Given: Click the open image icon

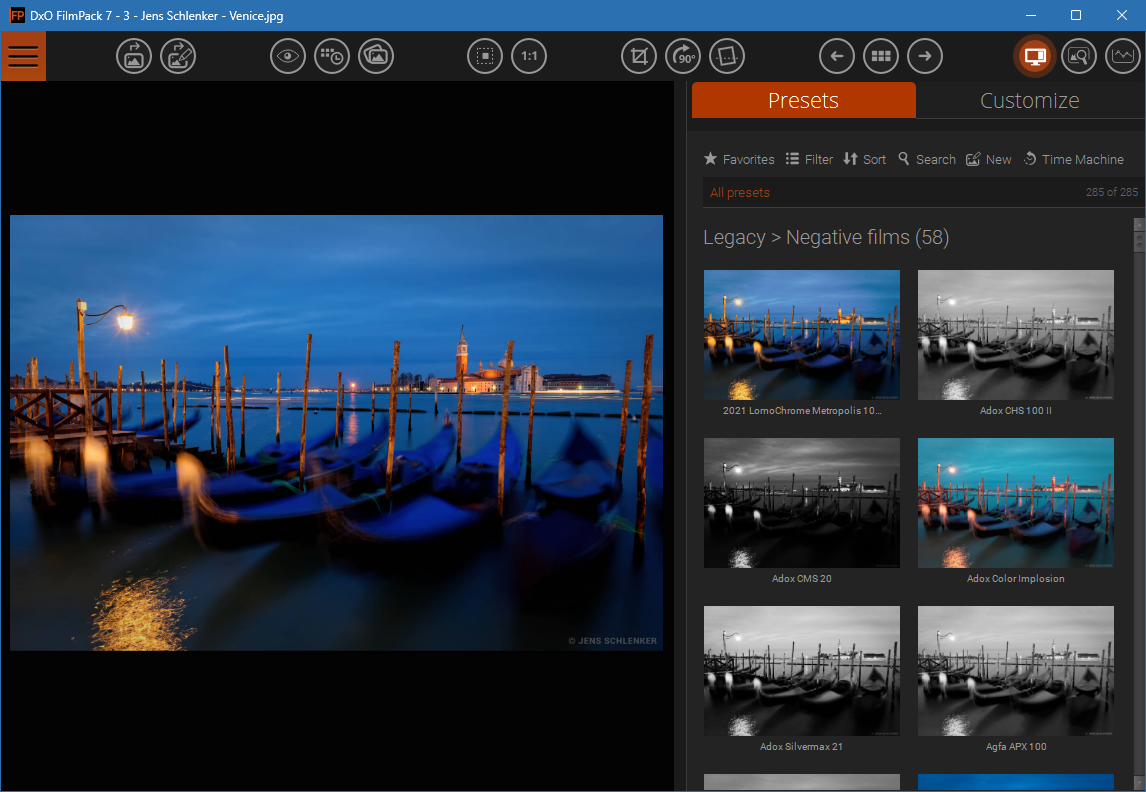Looking at the screenshot, I should pyautogui.click(x=134, y=56).
